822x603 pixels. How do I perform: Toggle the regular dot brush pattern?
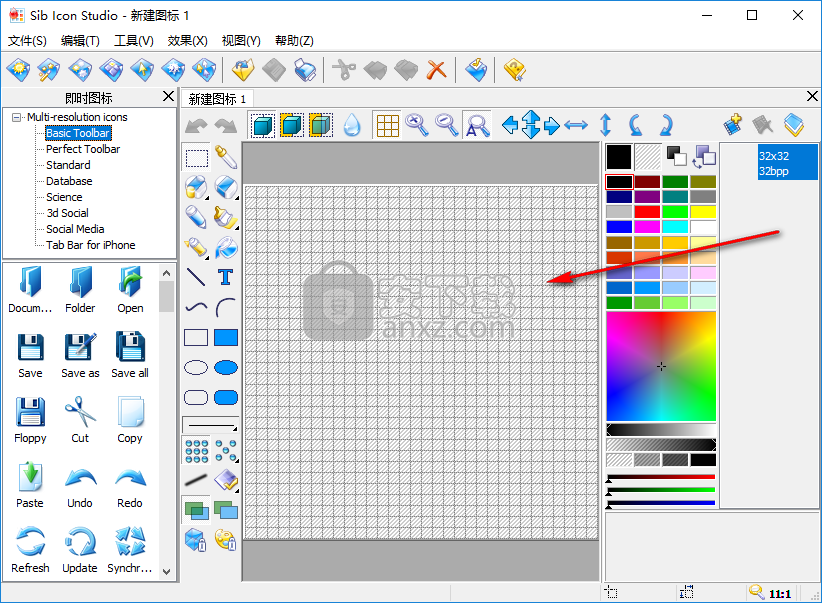click(197, 450)
